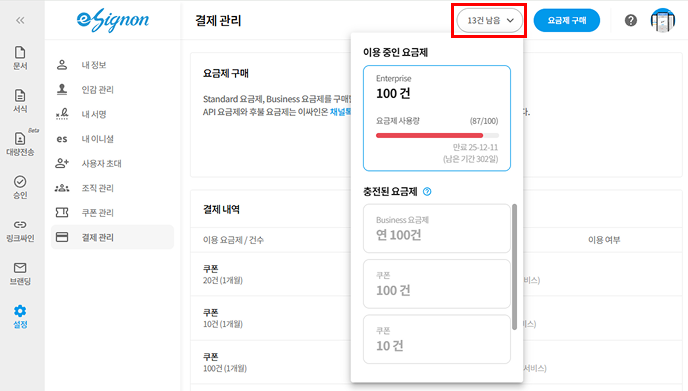688x391 pixels.
Task: Click the 결제 내역 section heading
Action: coord(221,209)
